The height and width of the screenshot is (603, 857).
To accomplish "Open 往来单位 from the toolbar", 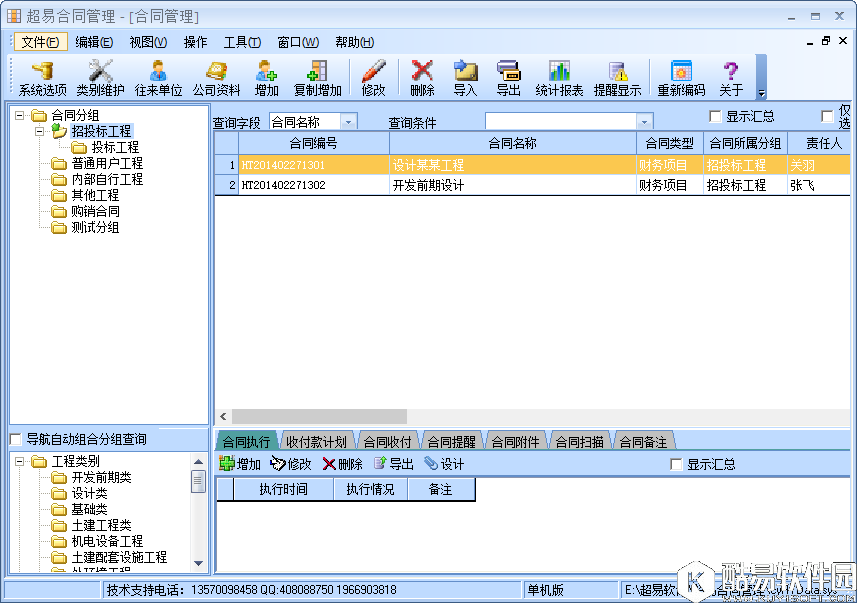I will point(160,76).
